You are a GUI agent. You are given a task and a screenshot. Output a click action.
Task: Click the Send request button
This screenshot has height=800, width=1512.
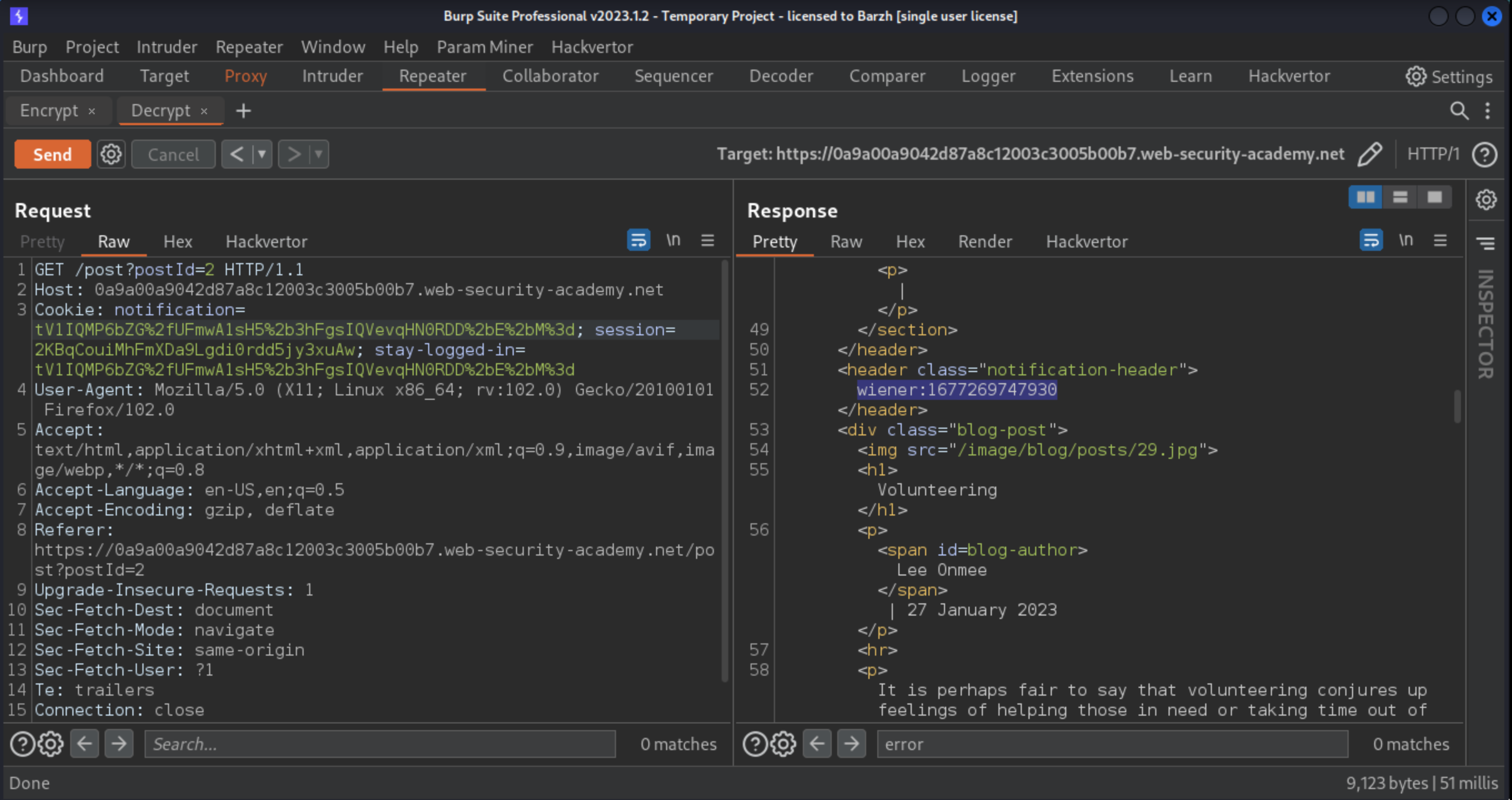52,154
